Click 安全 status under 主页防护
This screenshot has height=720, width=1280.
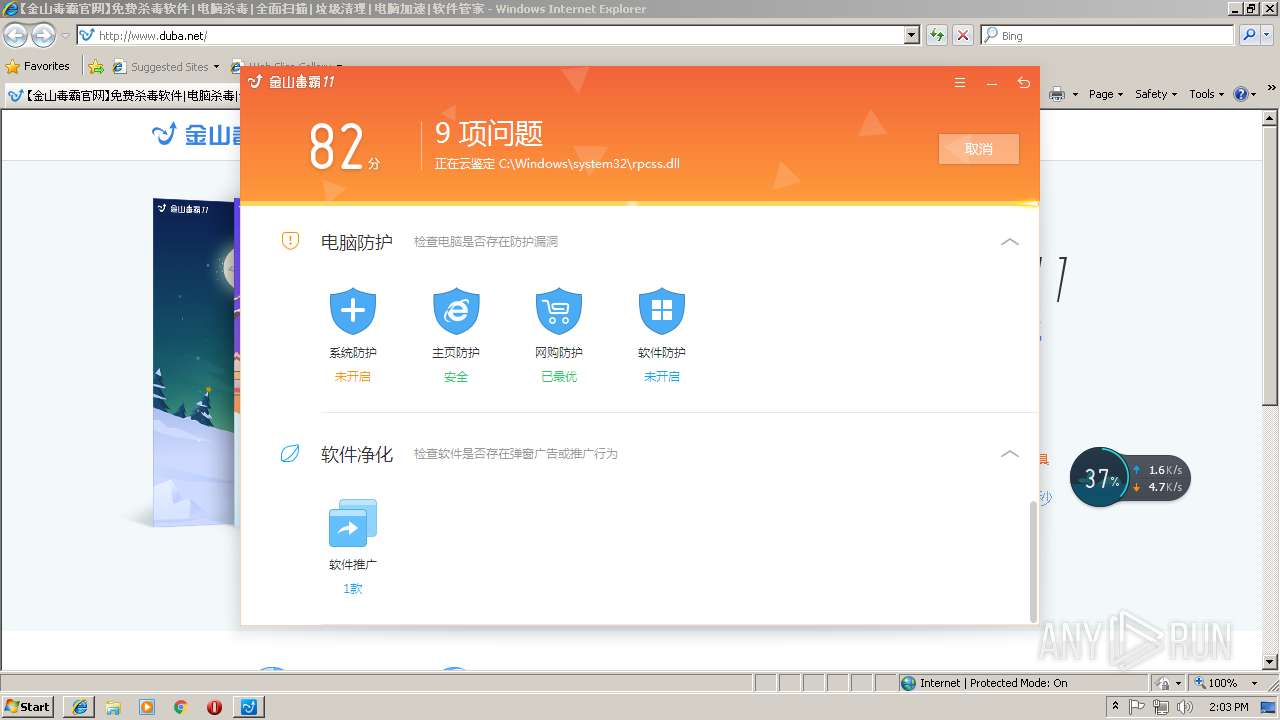456,377
